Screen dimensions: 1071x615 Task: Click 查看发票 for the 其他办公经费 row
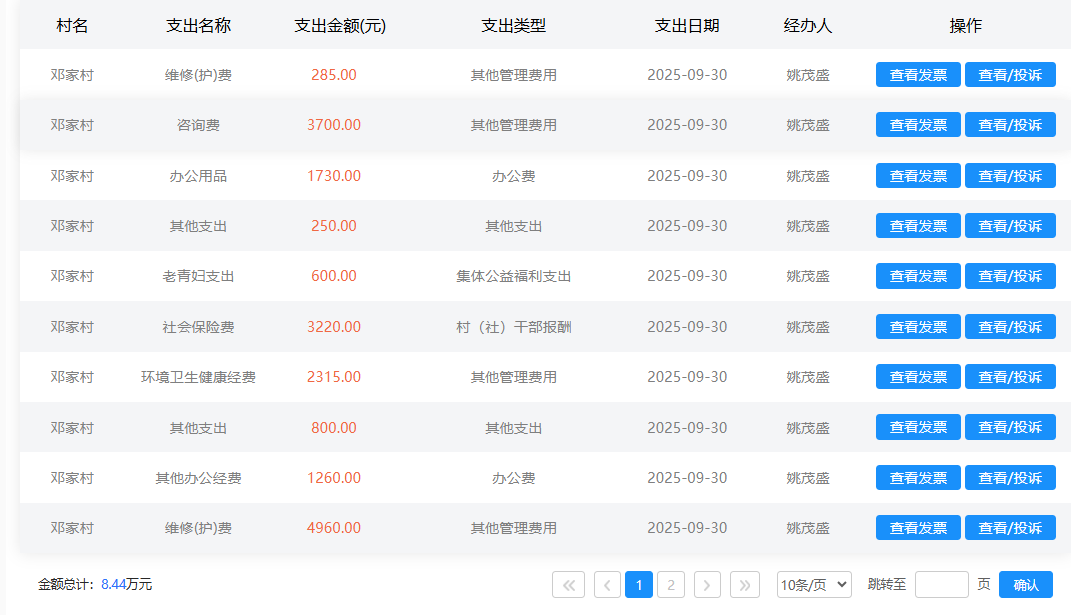point(918,478)
